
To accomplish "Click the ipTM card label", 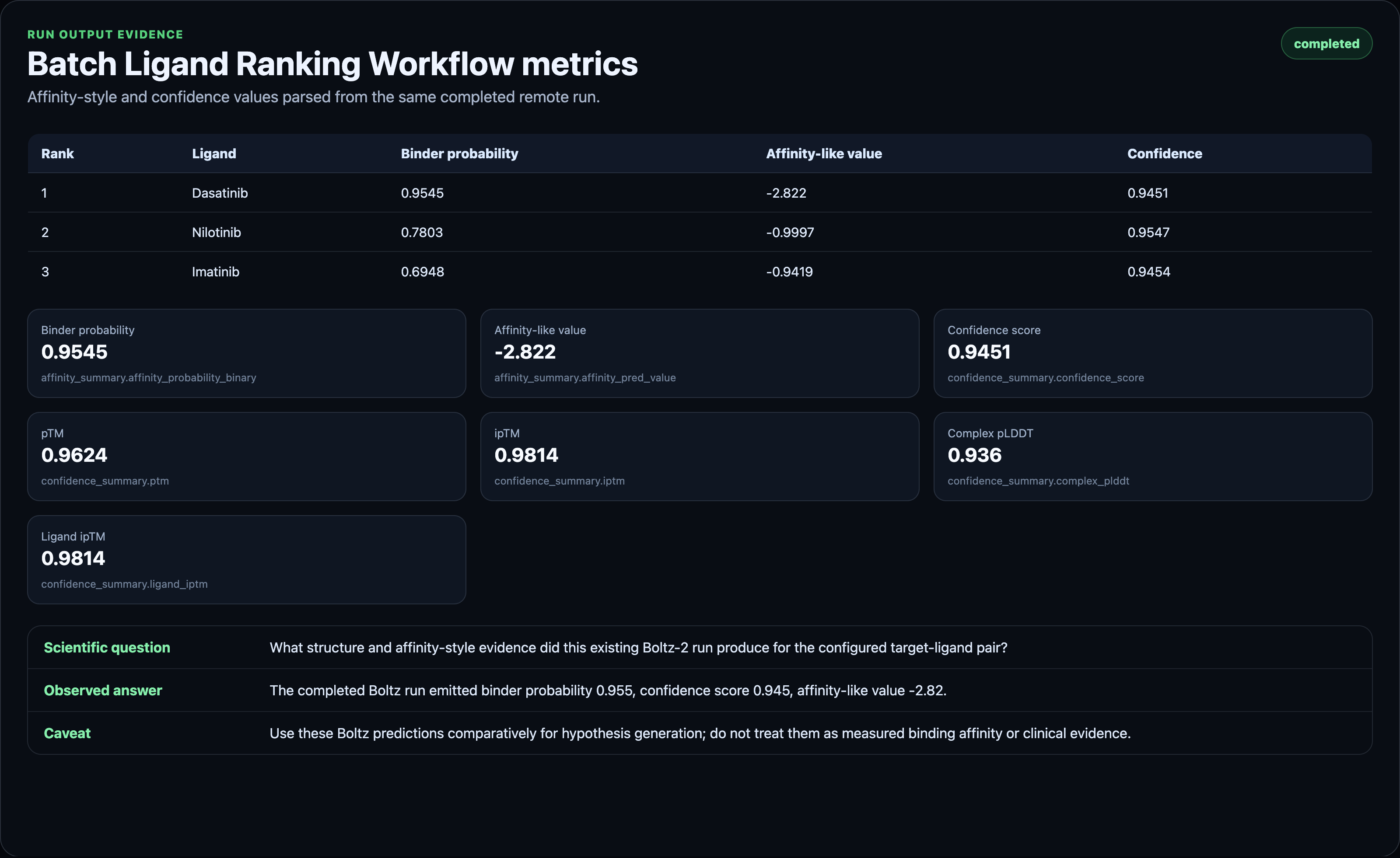I will coord(506,433).
